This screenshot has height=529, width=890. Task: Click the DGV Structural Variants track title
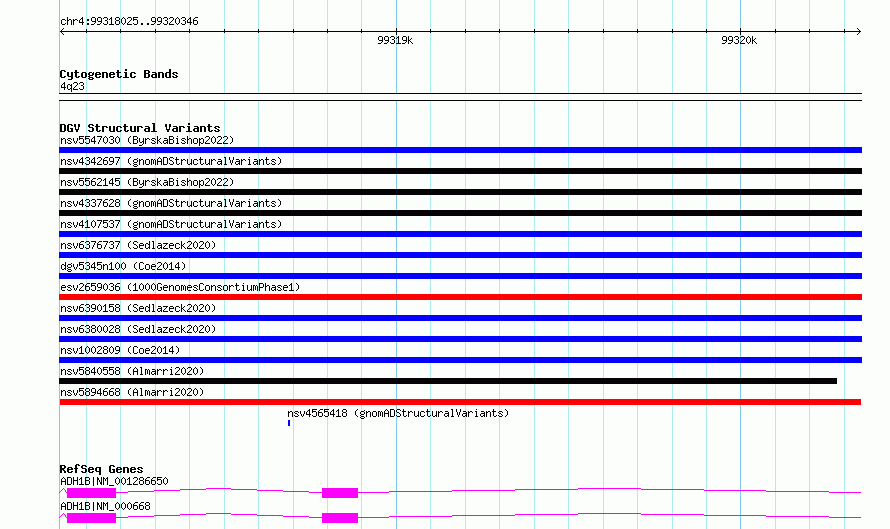pos(140,128)
